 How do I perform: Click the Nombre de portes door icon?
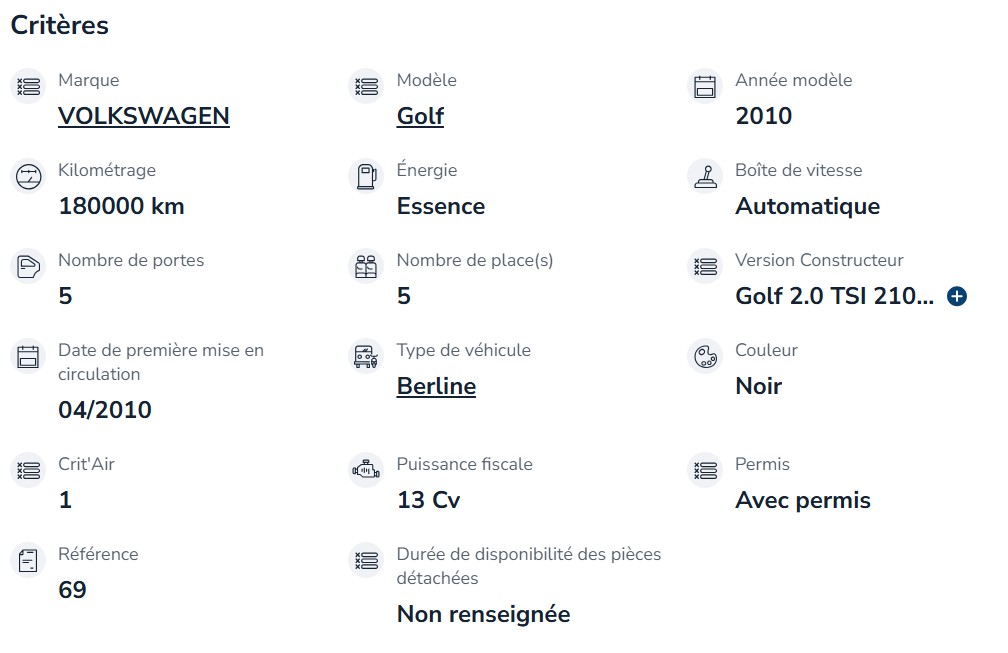[x=28, y=266]
